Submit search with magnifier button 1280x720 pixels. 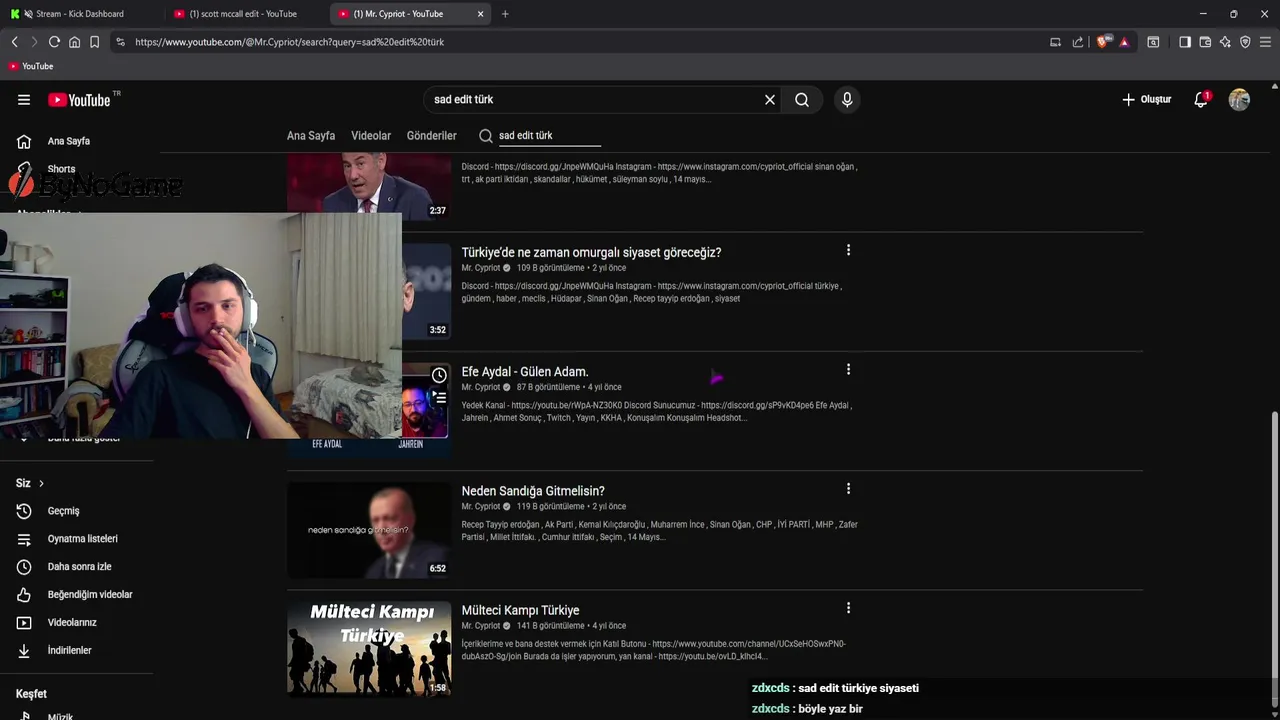point(802,100)
